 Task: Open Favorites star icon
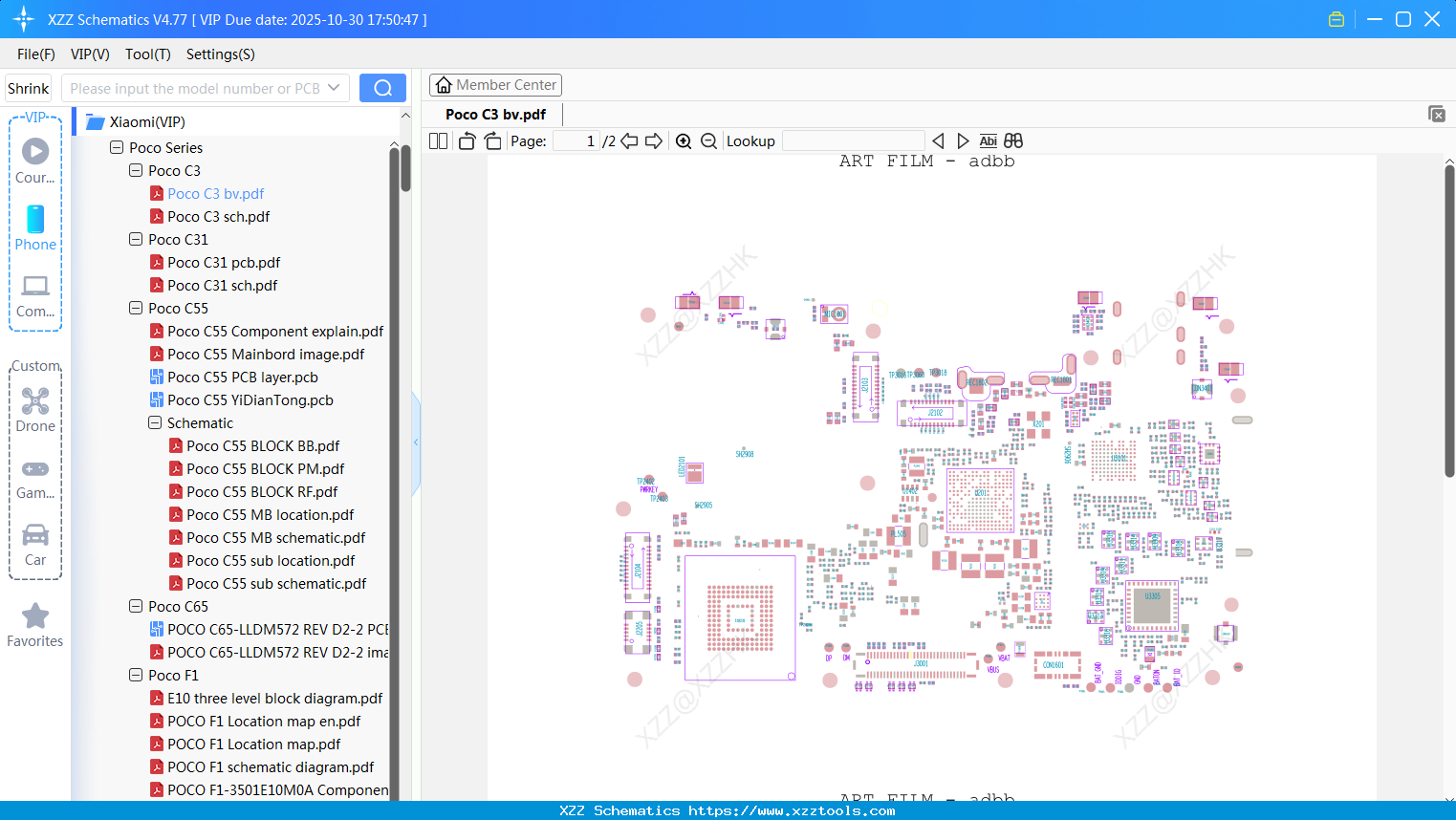coord(35,625)
